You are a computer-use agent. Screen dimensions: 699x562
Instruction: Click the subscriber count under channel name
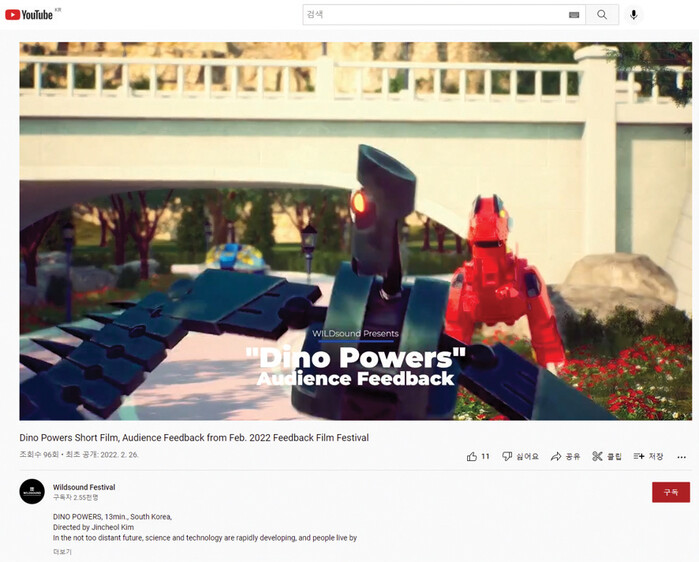(76, 497)
